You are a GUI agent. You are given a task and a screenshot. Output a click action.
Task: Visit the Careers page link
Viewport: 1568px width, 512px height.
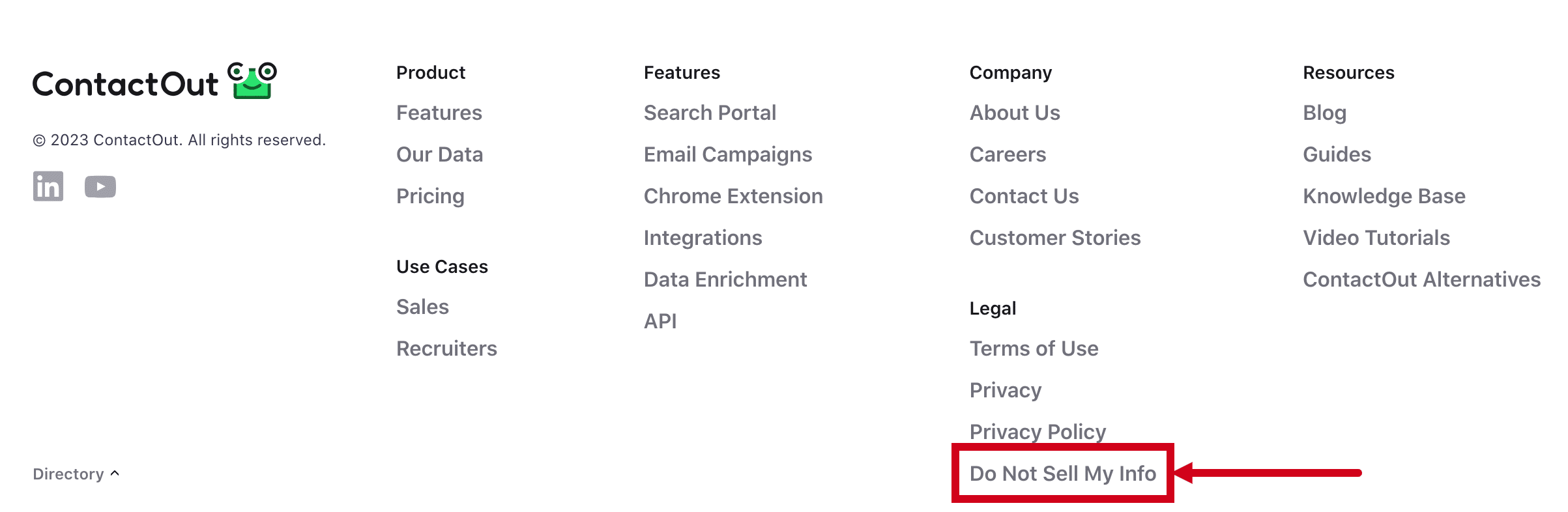1008,154
